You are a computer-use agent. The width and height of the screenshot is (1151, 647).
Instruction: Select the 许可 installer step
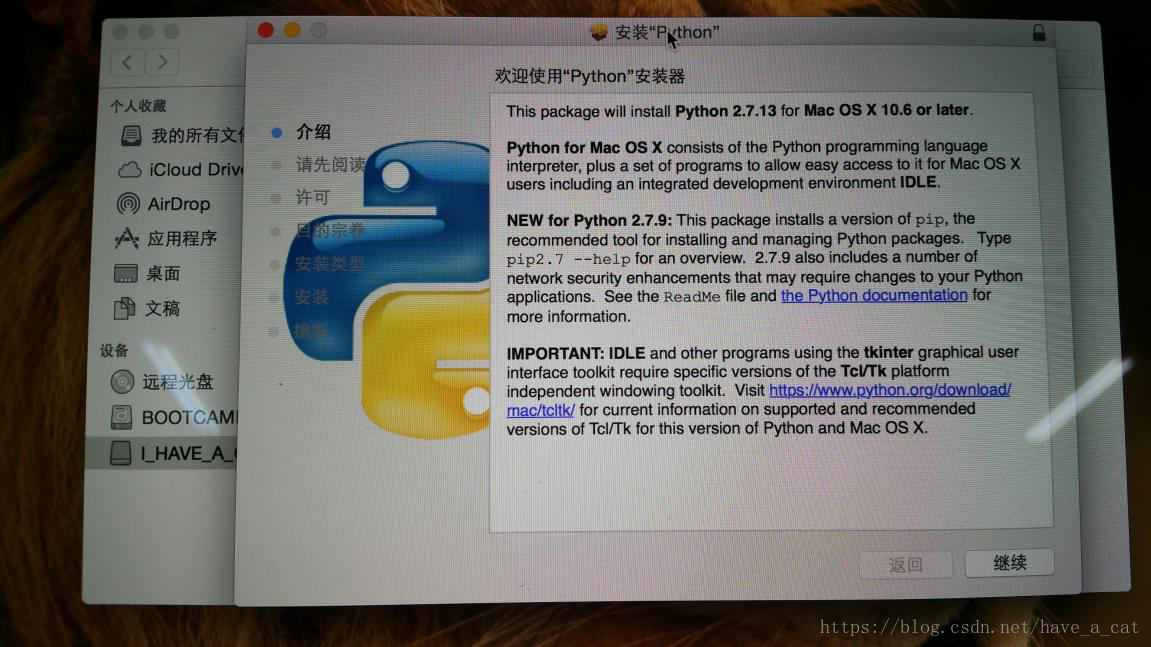click(x=313, y=198)
